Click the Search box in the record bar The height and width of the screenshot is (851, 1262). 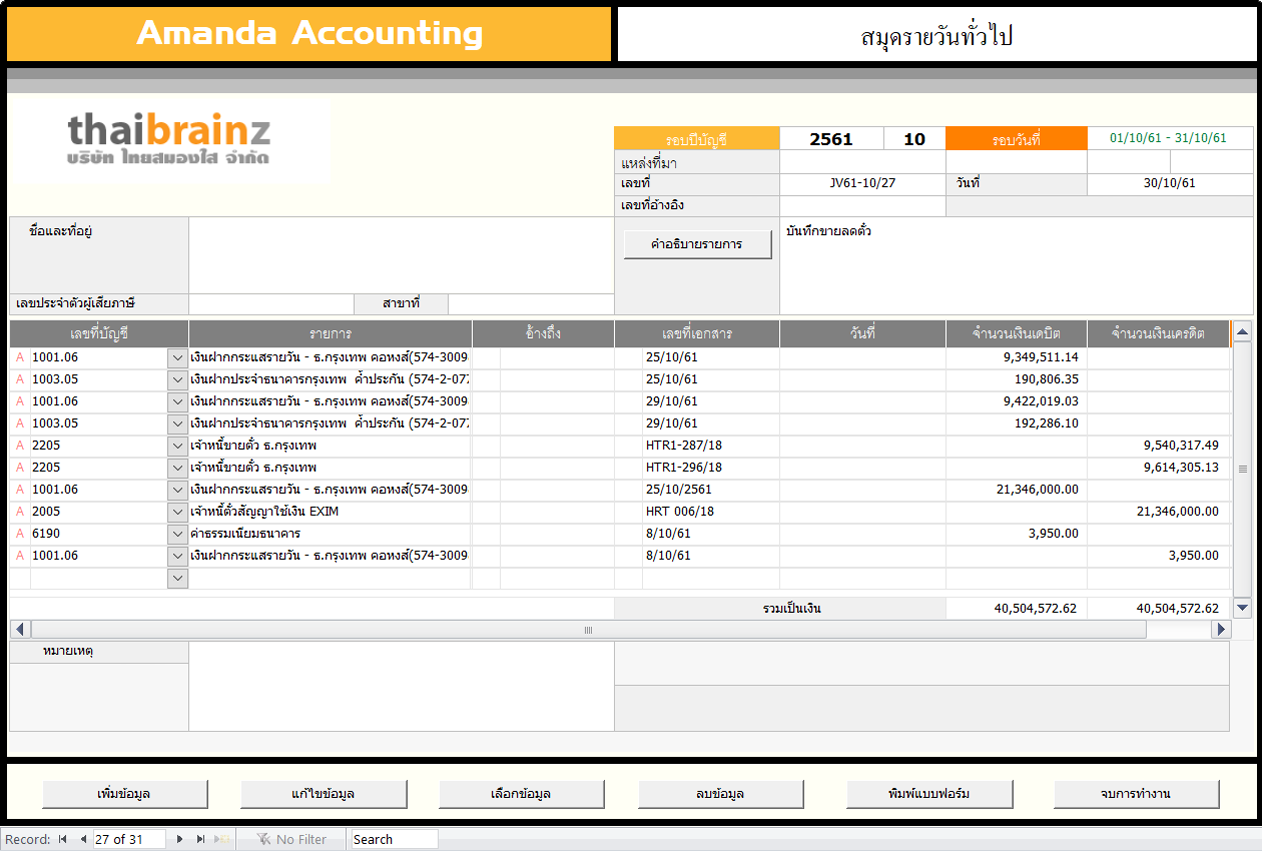394,840
